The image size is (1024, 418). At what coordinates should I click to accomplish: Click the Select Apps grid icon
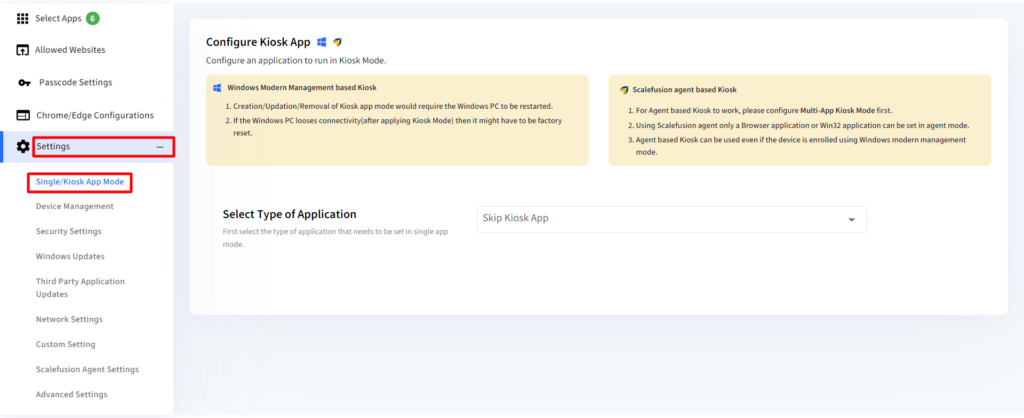pyautogui.click(x=23, y=18)
